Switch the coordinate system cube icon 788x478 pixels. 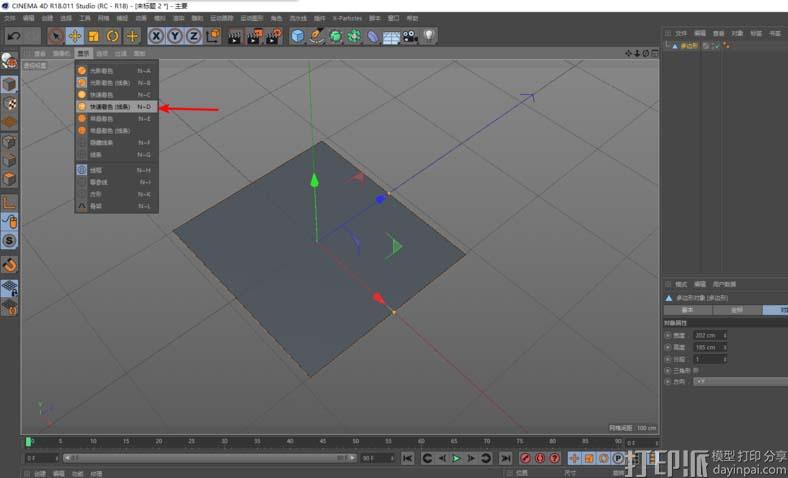[213, 36]
